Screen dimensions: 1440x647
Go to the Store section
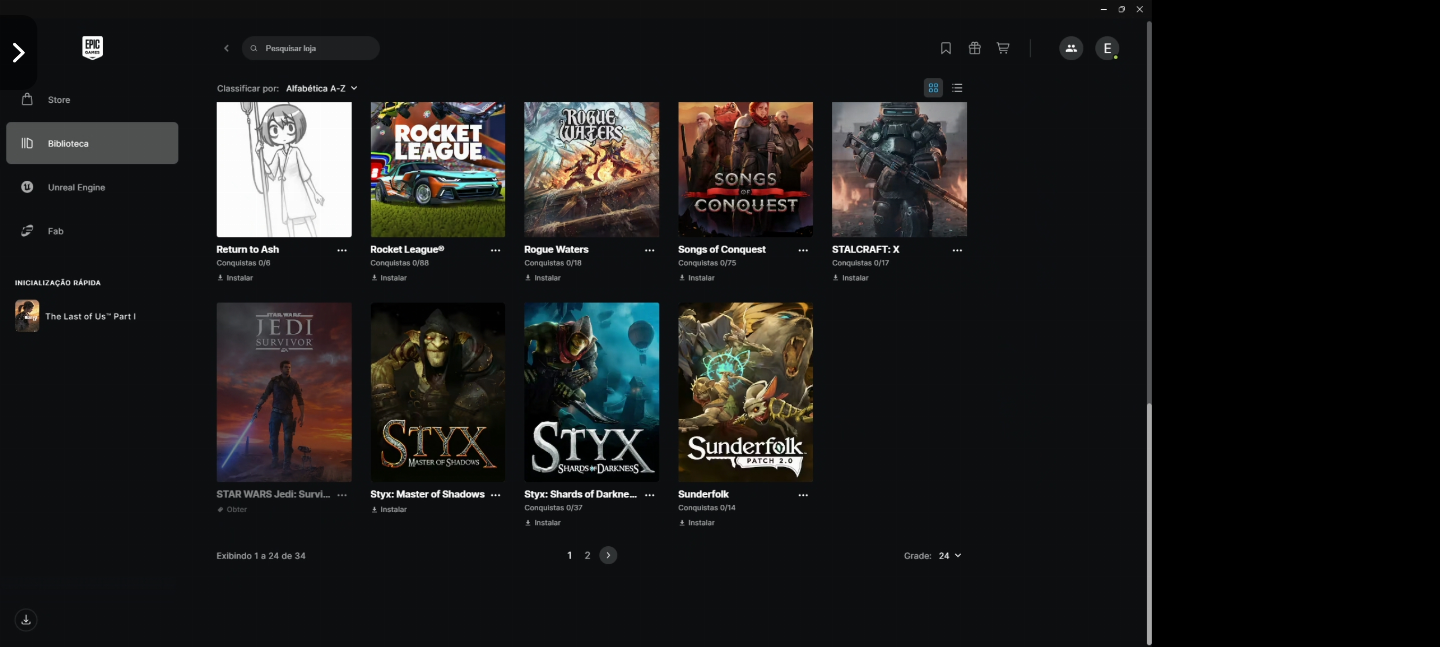[x=92, y=100]
